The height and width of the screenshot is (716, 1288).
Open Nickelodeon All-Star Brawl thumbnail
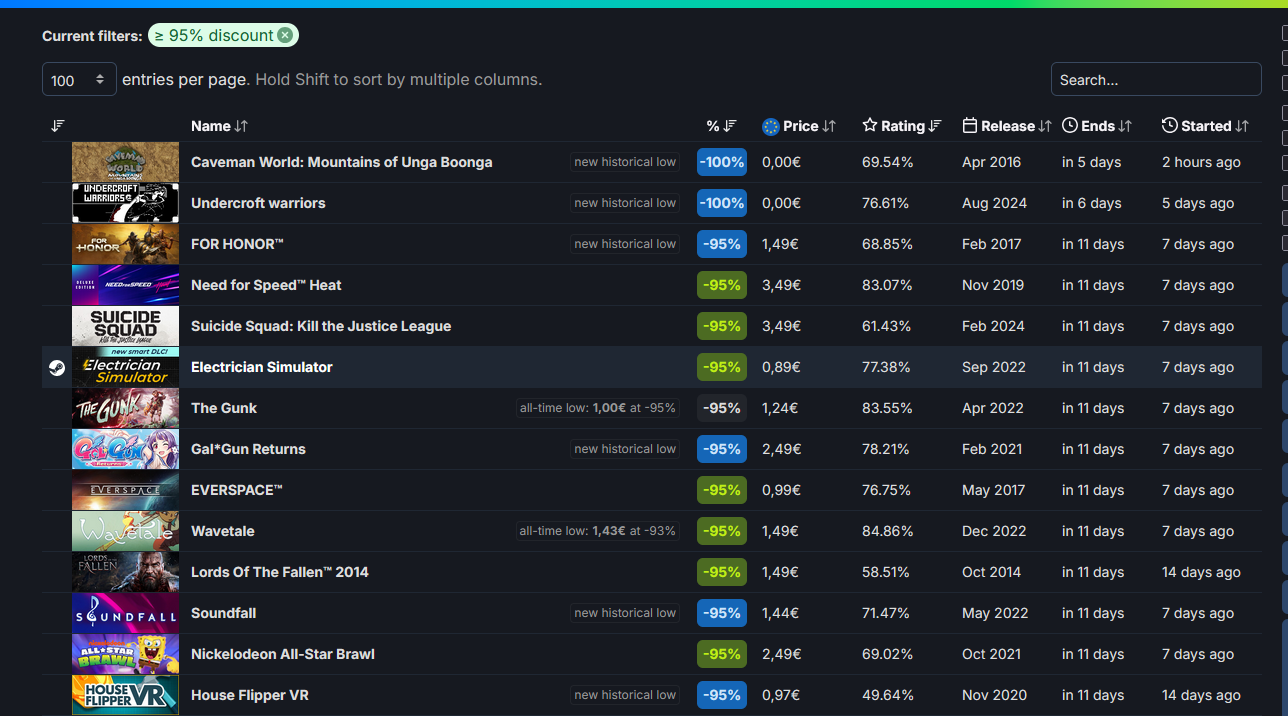pyautogui.click(x=125, y=654)
